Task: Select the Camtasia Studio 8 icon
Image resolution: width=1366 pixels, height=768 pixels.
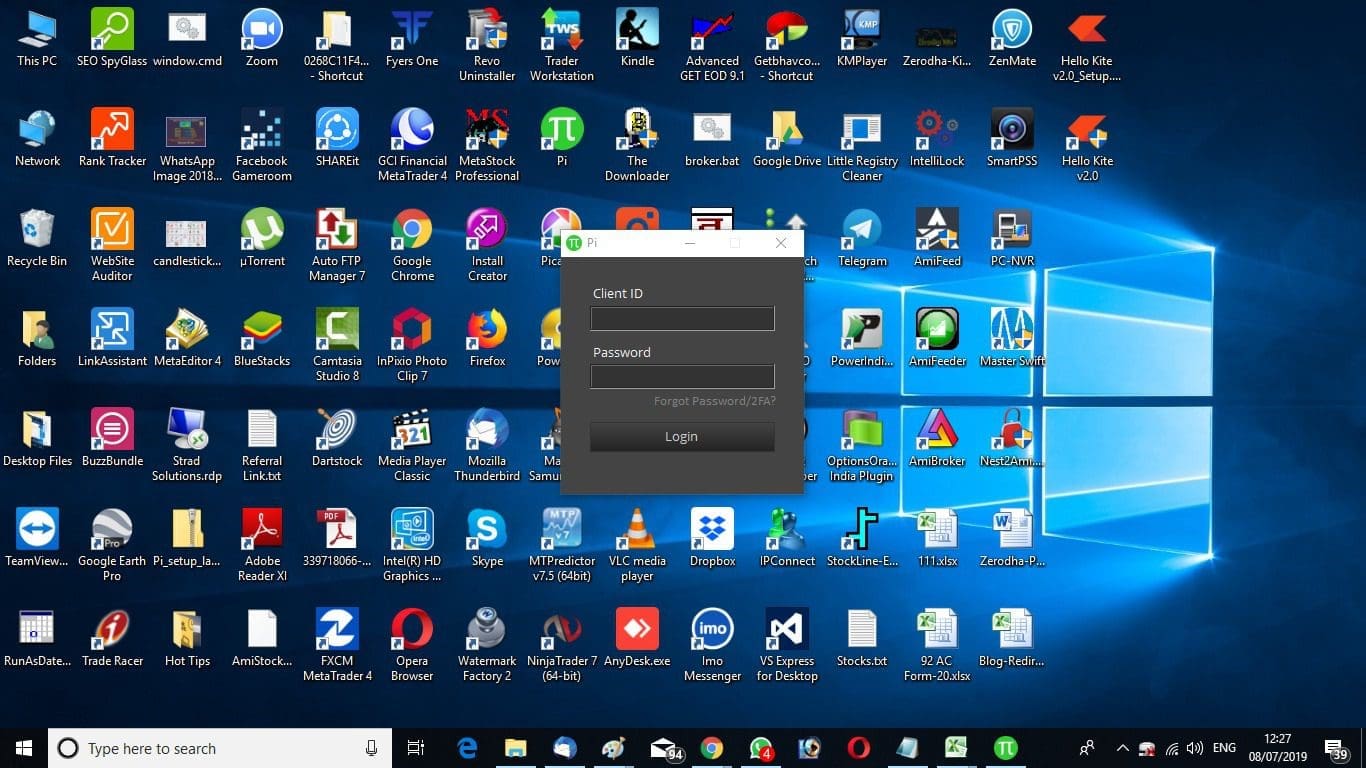Action: 337,345
